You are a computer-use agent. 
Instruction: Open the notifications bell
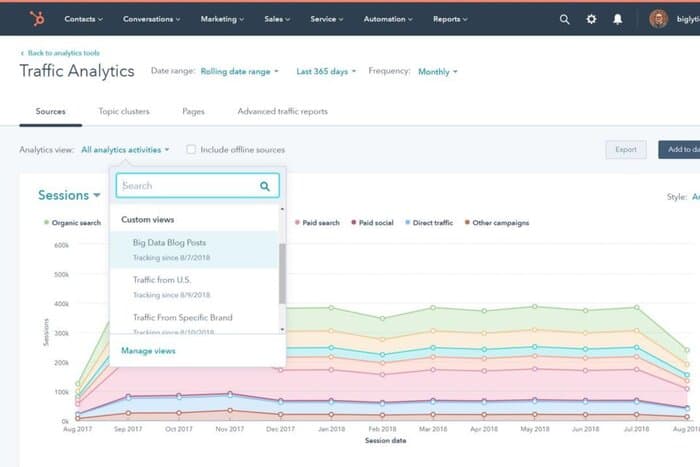(617, 19)
